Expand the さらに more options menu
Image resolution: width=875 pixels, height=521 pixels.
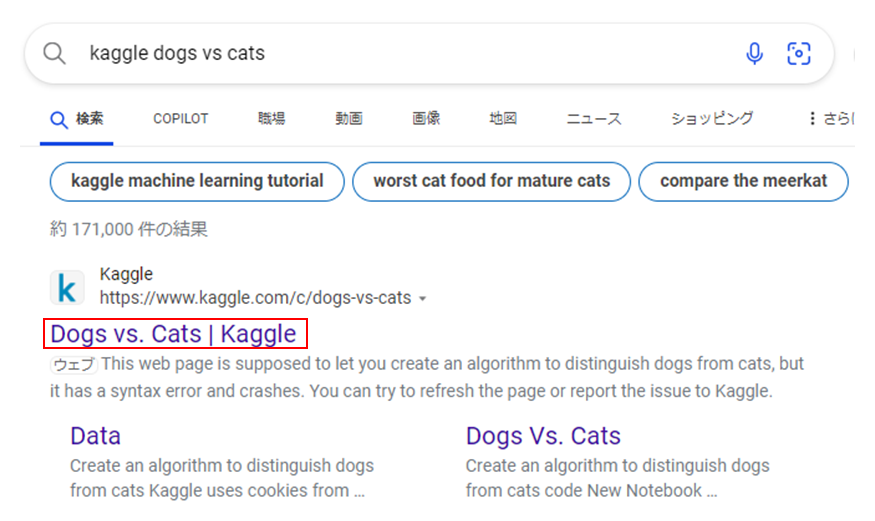point(831,119)
